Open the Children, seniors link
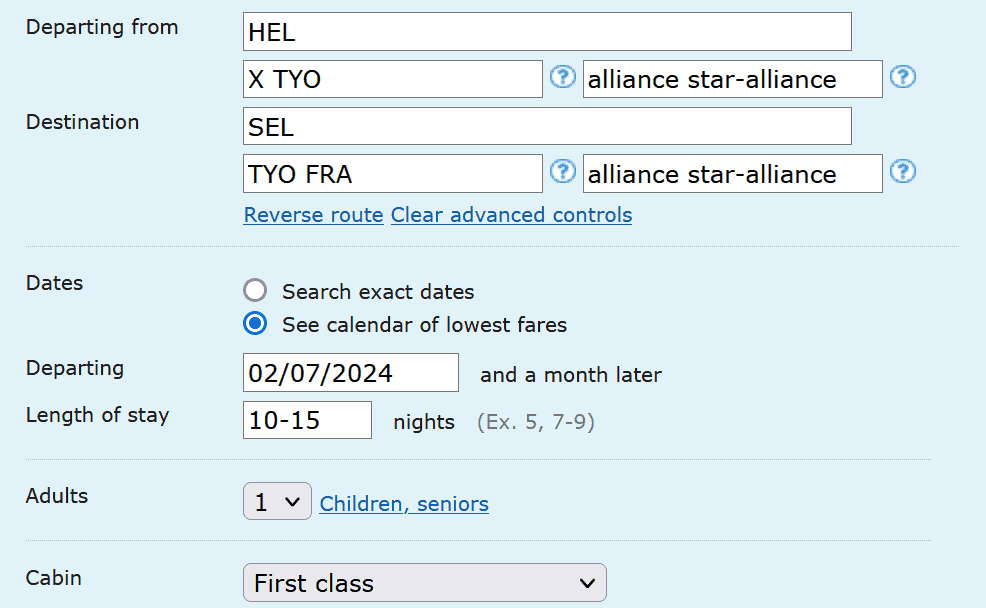The image size is (986, 608). coord(404,504)
